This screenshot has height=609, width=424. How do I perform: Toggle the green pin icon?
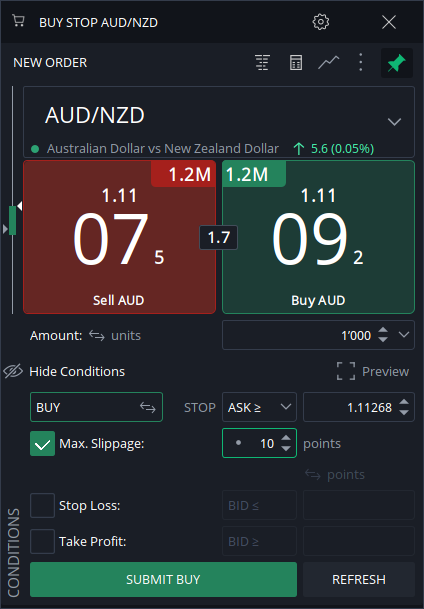pyautogui.click(x=397, y=63)
